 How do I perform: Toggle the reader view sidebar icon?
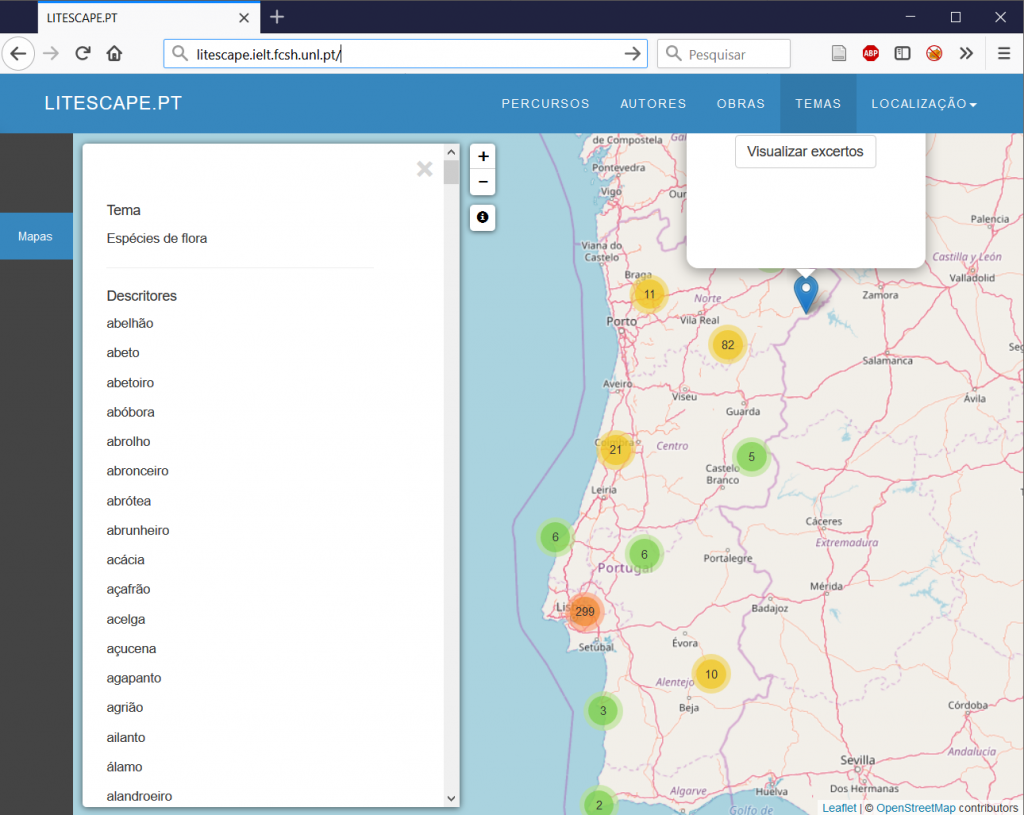(x=902, y=54)
